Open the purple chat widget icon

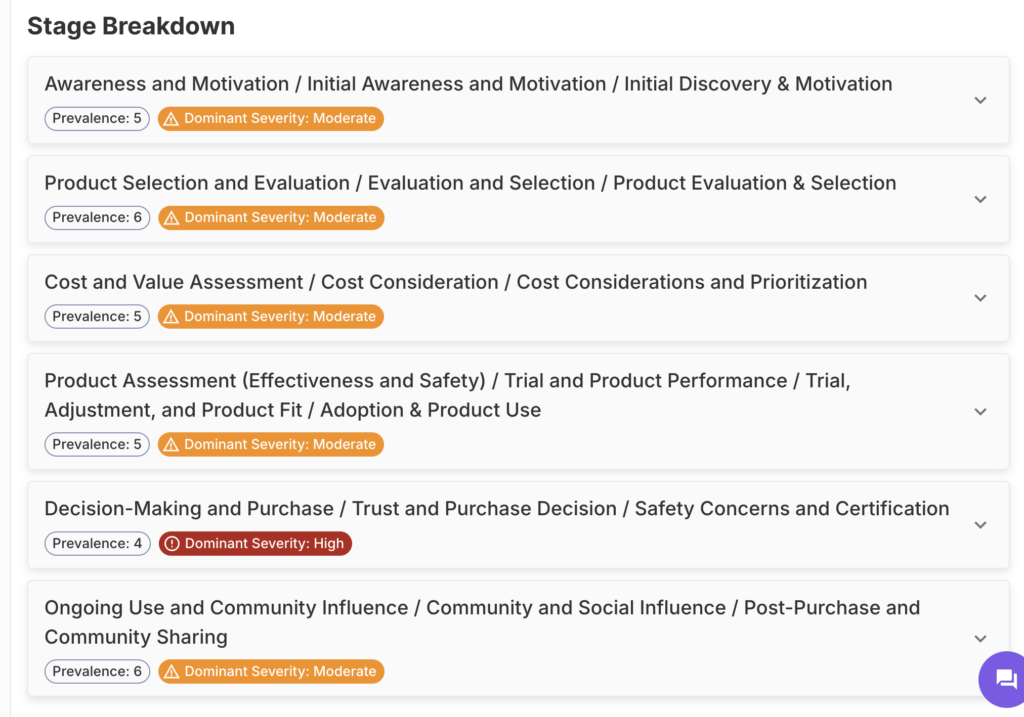click(x=1004, y=679)
